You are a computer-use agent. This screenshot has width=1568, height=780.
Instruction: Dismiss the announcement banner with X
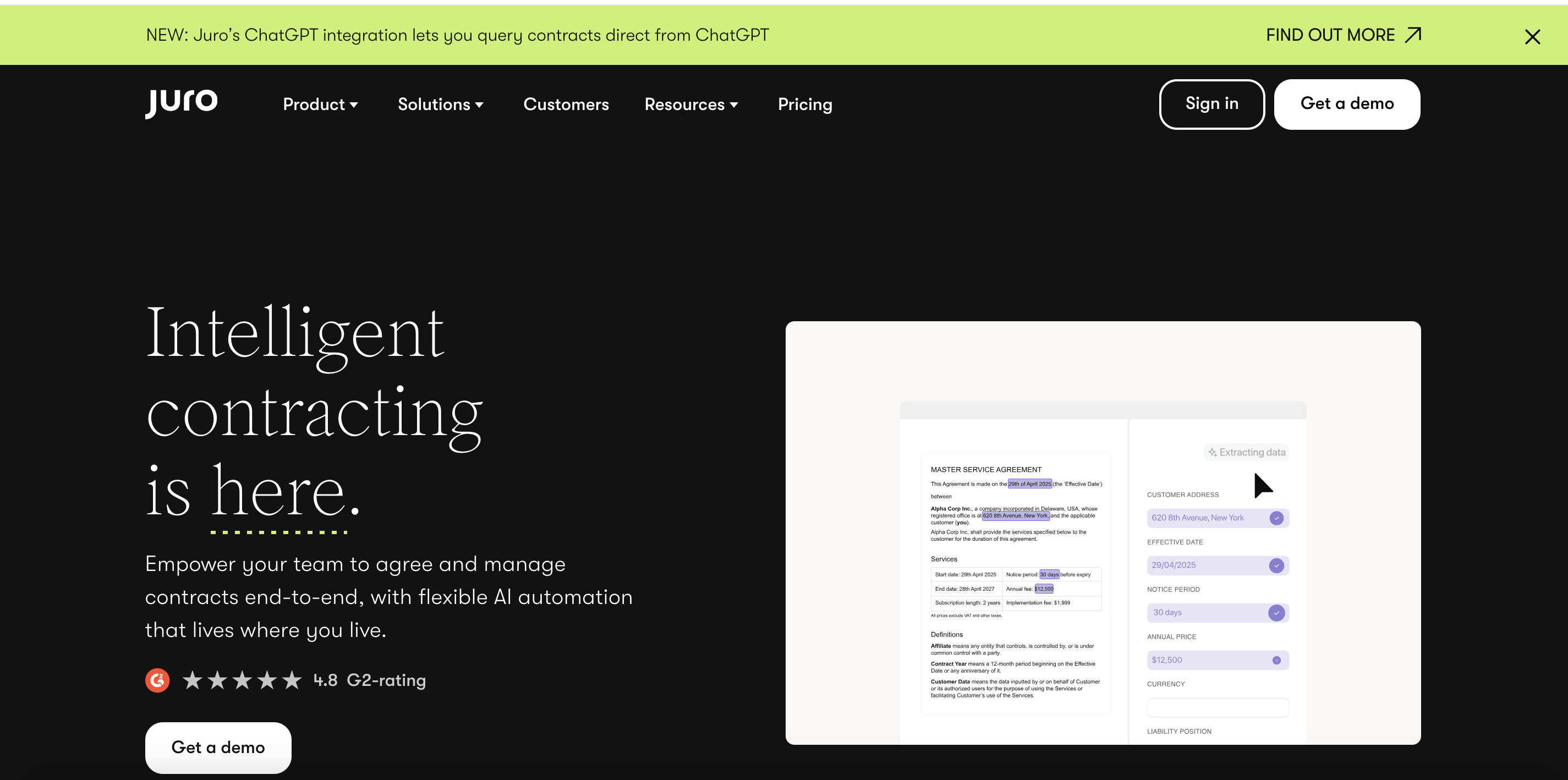coord(1532,37)
